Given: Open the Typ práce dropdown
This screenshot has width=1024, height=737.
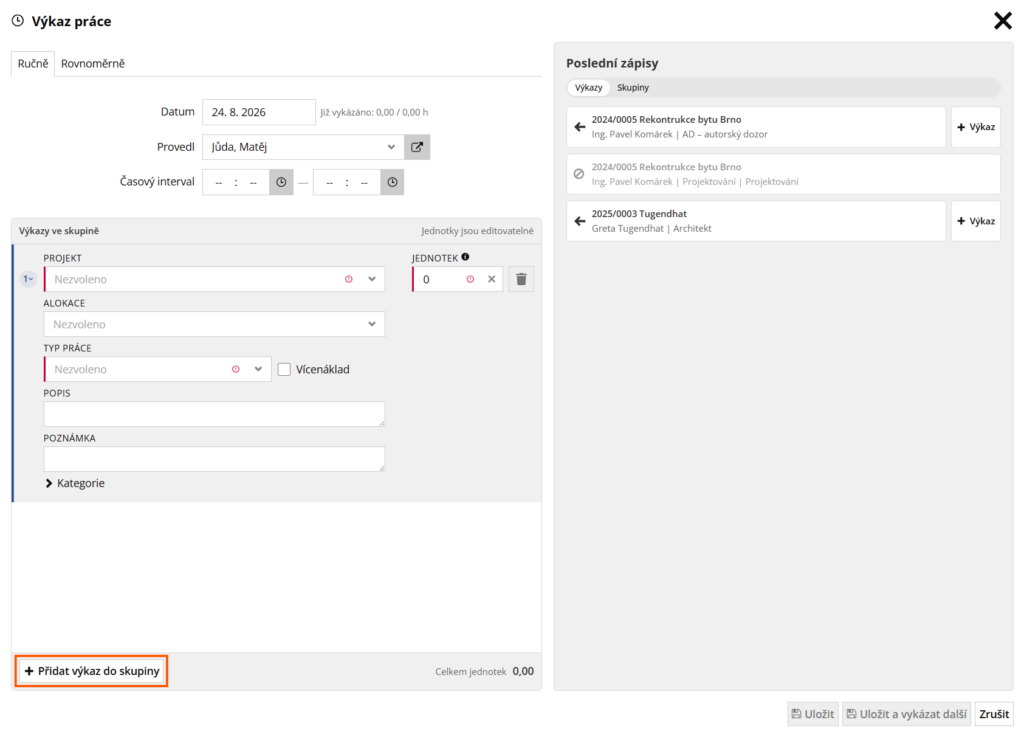Looking at the screenshot, I should point(157,369).
